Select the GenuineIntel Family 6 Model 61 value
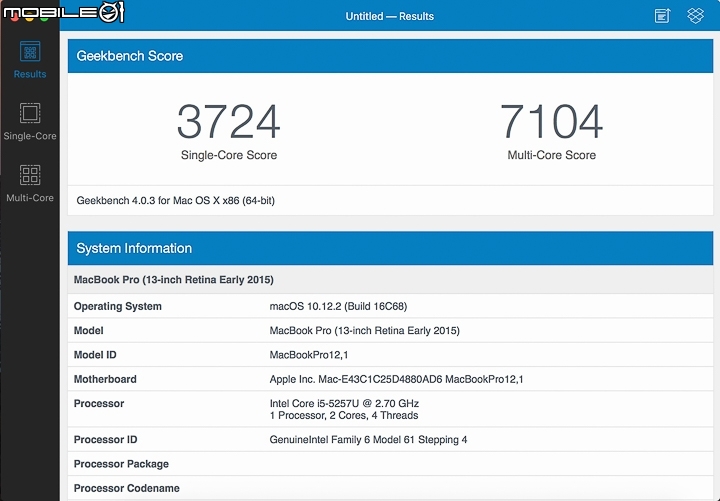Screen dimensions: 720x501 pyautogui.click(x=368, y=440)
